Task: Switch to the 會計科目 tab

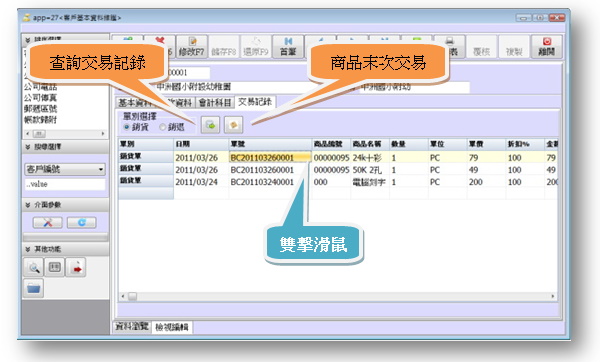Action: point(215,103)
